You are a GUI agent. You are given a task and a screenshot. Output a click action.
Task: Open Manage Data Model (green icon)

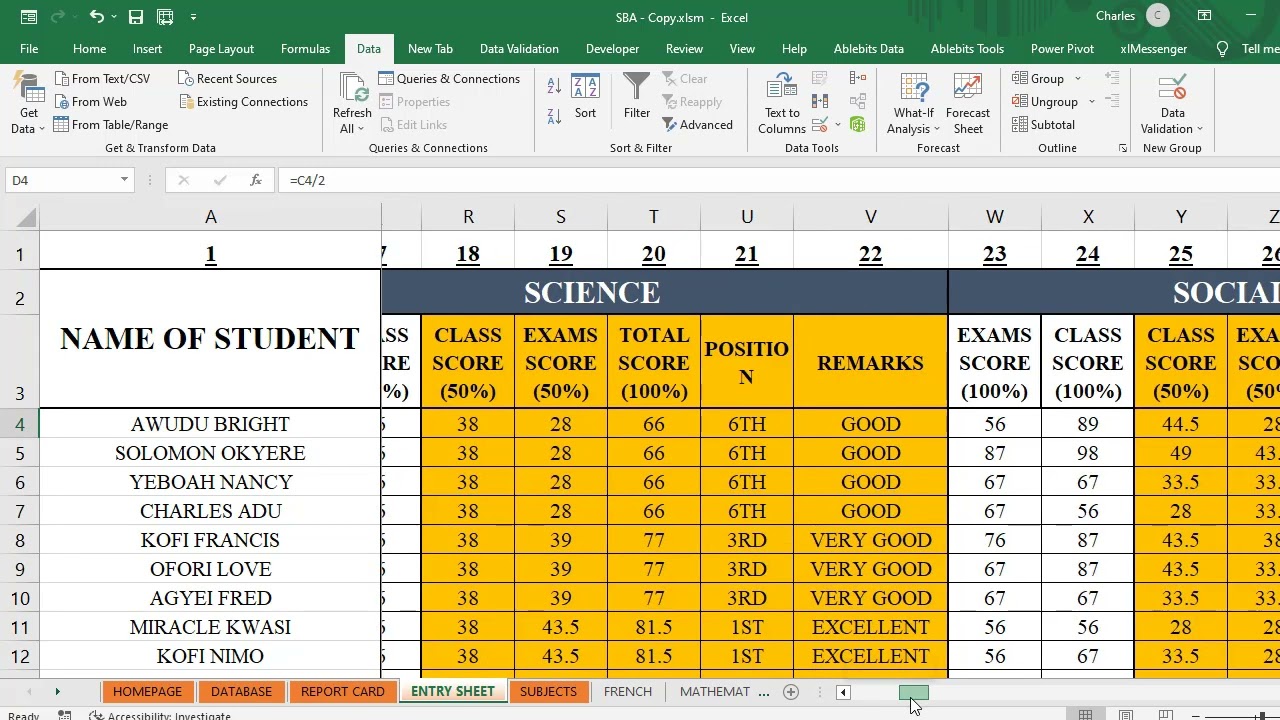(858, 124)
